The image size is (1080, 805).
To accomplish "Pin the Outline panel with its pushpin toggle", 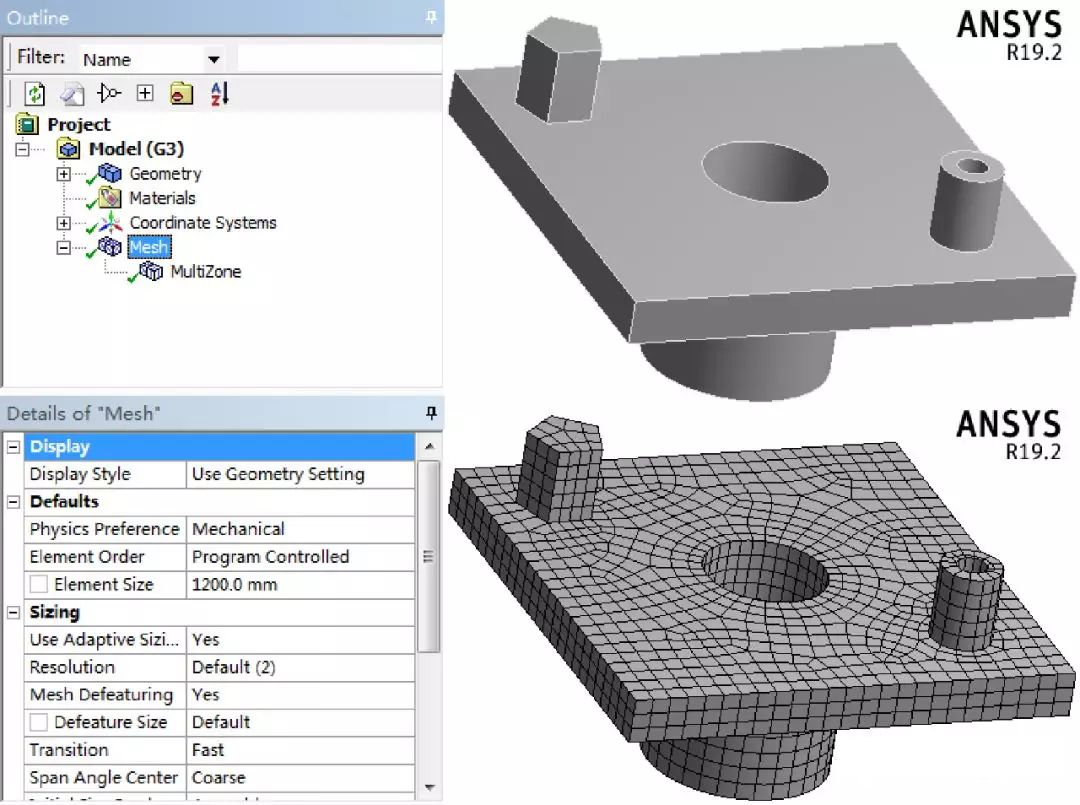I will [x=429, y=17].
